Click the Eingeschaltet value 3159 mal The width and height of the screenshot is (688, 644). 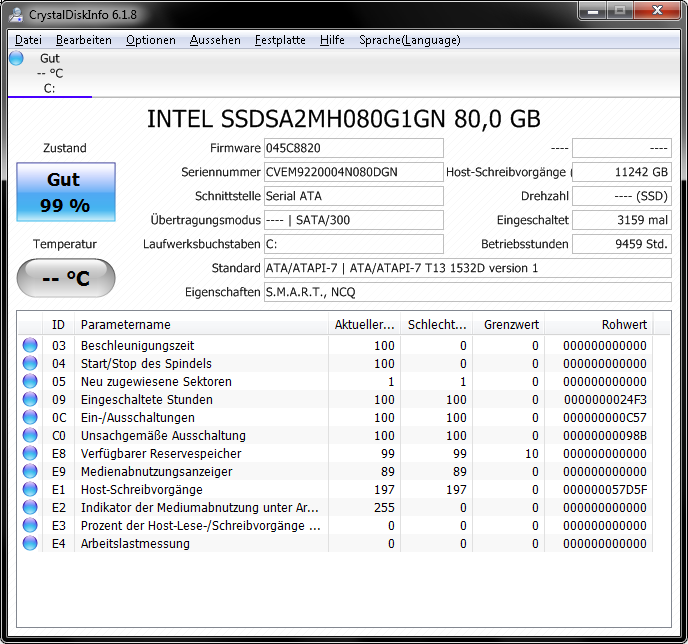point(622,220)
